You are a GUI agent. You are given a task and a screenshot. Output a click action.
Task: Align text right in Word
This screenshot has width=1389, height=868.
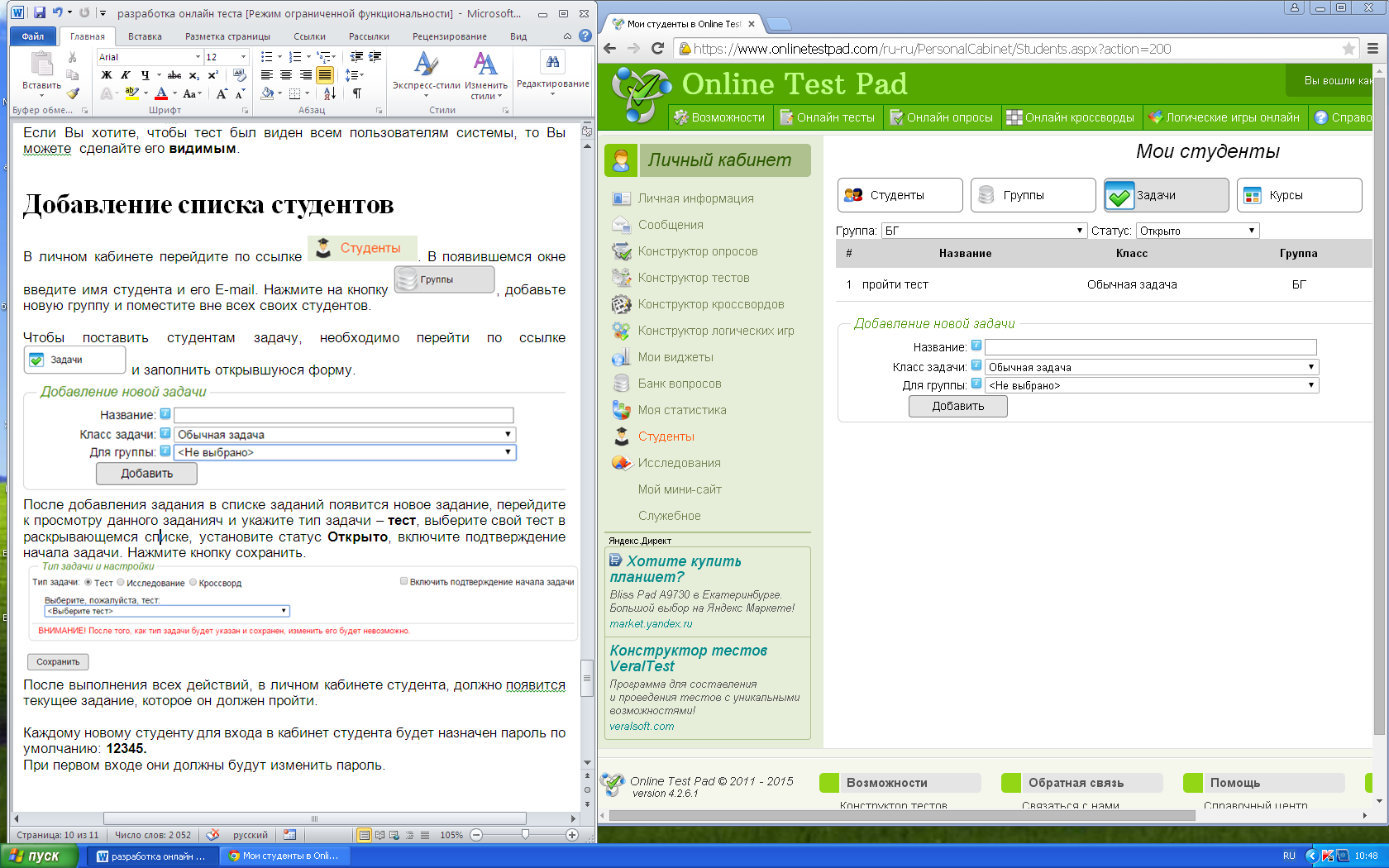coord(306,75)
